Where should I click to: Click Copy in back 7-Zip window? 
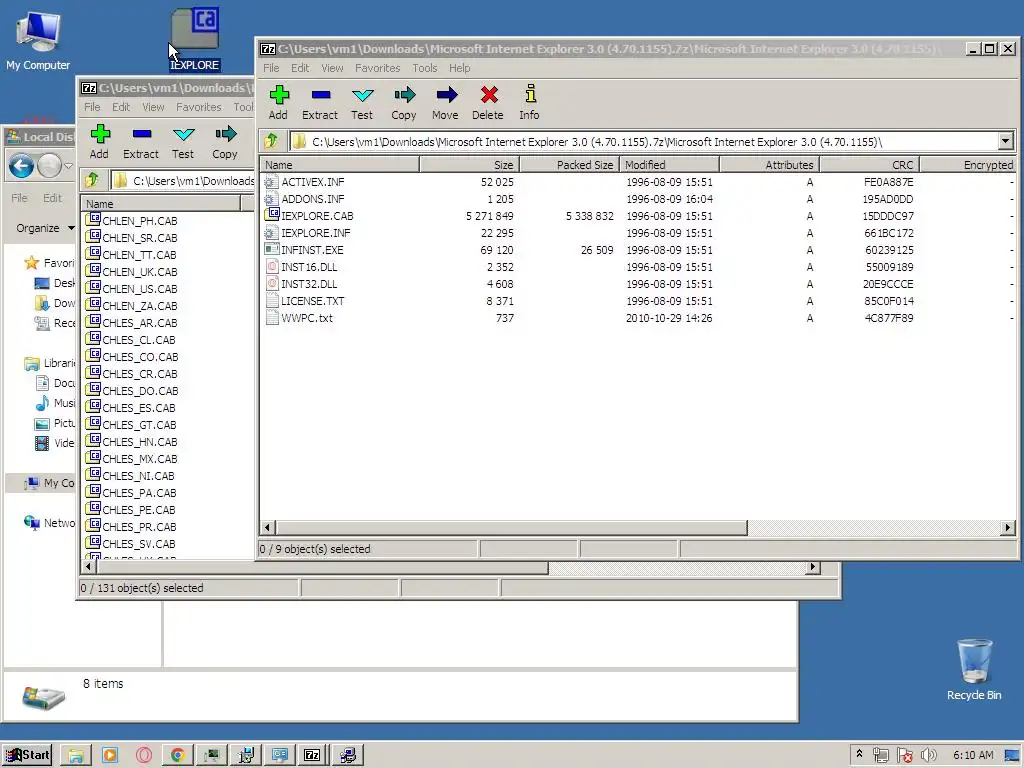tap(225, 142)
